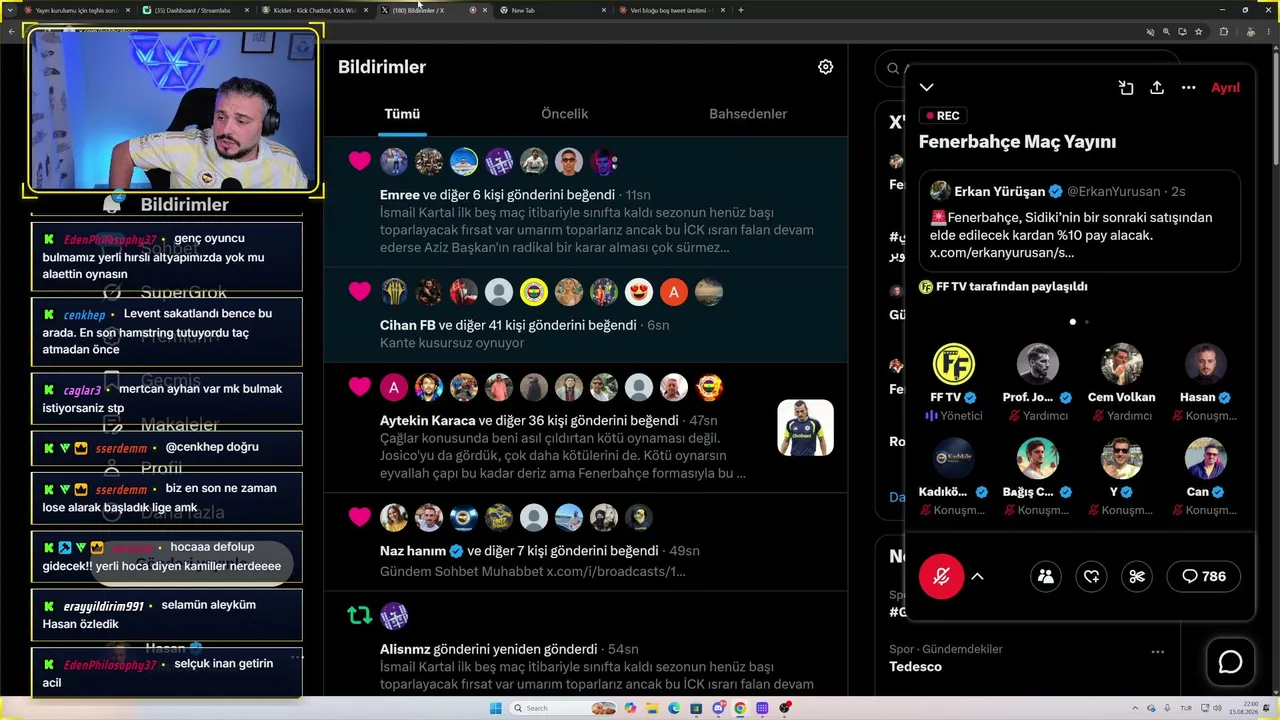Open Google Chrome from the taskbar
This screenshot has height=720, width=1280.
pyautogui.click(x=740, y=708)
